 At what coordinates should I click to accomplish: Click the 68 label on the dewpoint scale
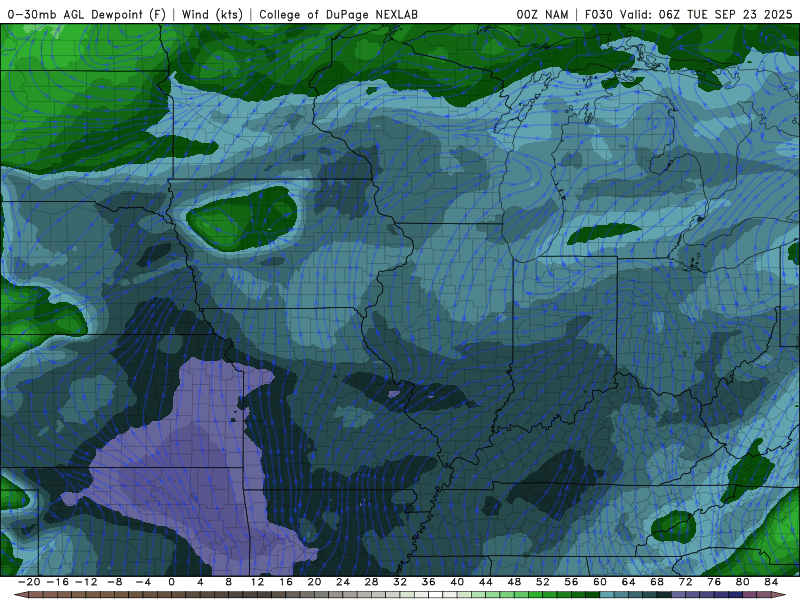pos(657,582)
